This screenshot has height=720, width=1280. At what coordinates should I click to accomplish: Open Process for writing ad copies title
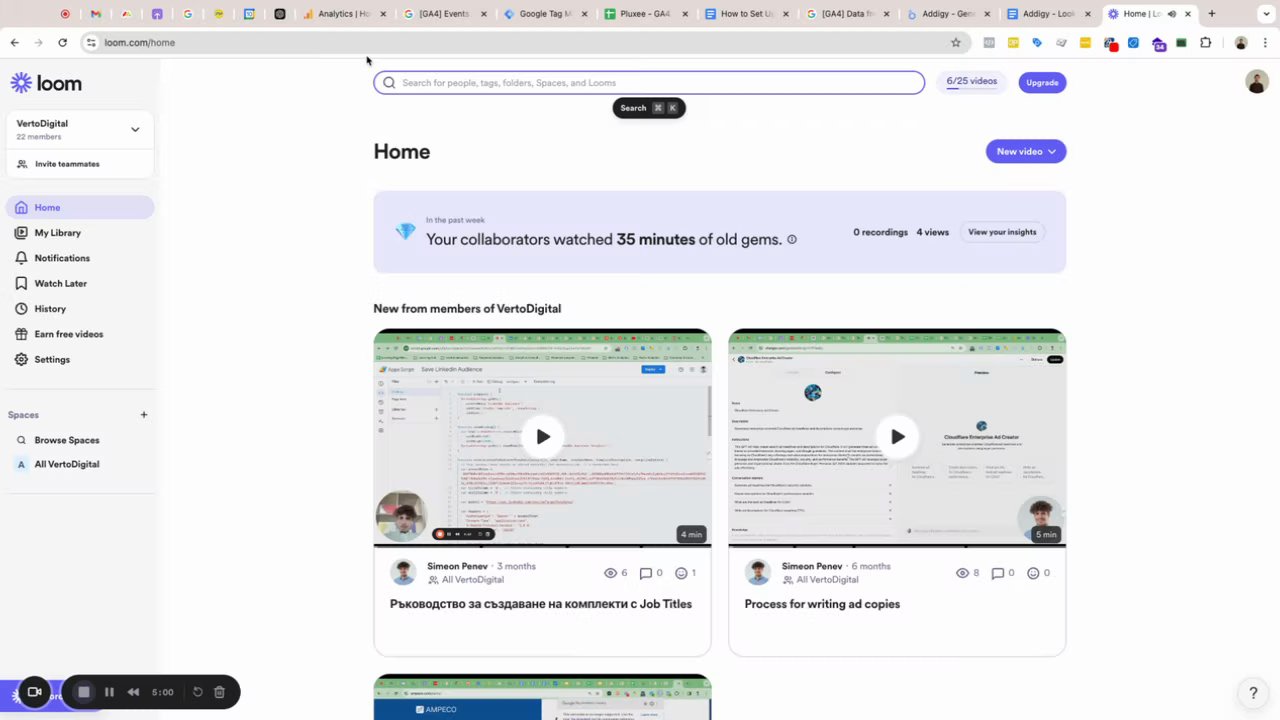(822, 604)
